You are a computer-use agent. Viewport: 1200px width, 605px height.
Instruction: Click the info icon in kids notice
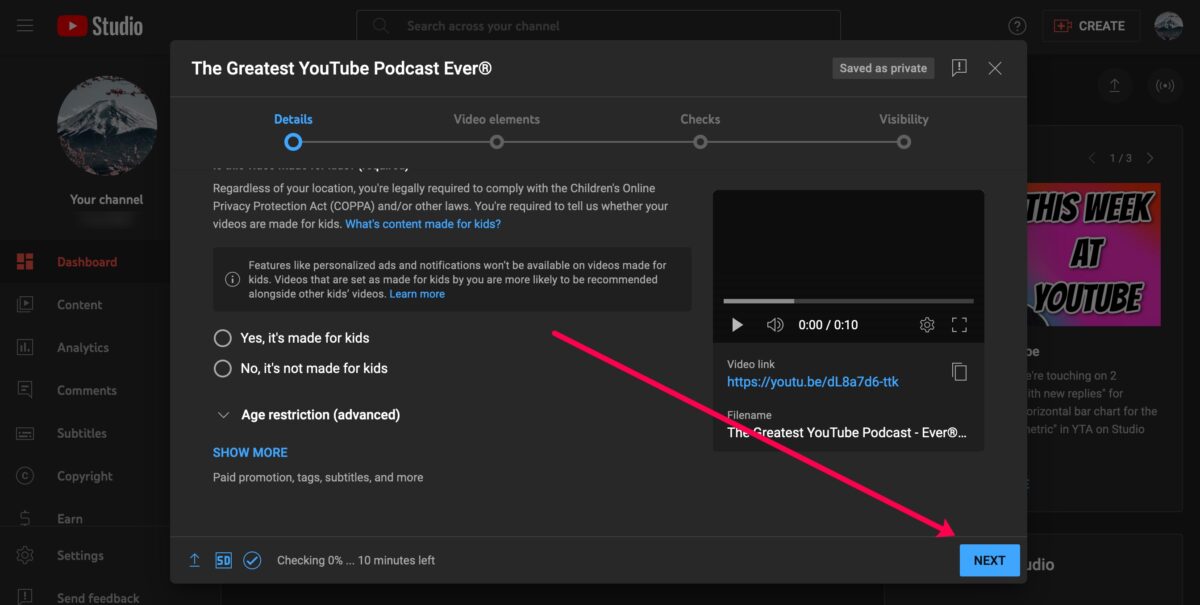[x=232, y=280]
